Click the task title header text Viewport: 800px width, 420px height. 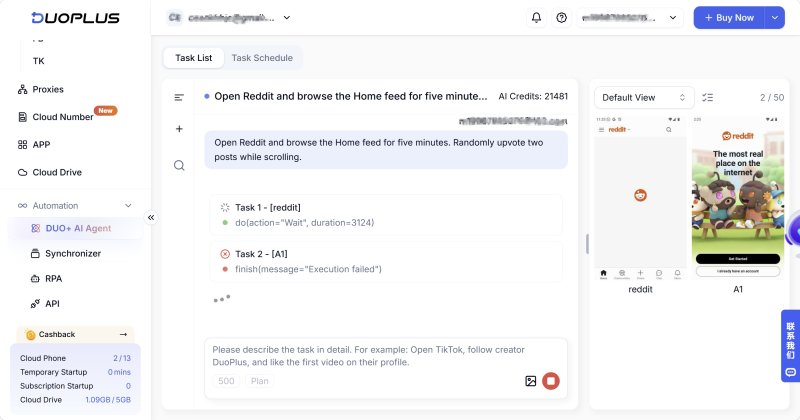coord(351,96)
